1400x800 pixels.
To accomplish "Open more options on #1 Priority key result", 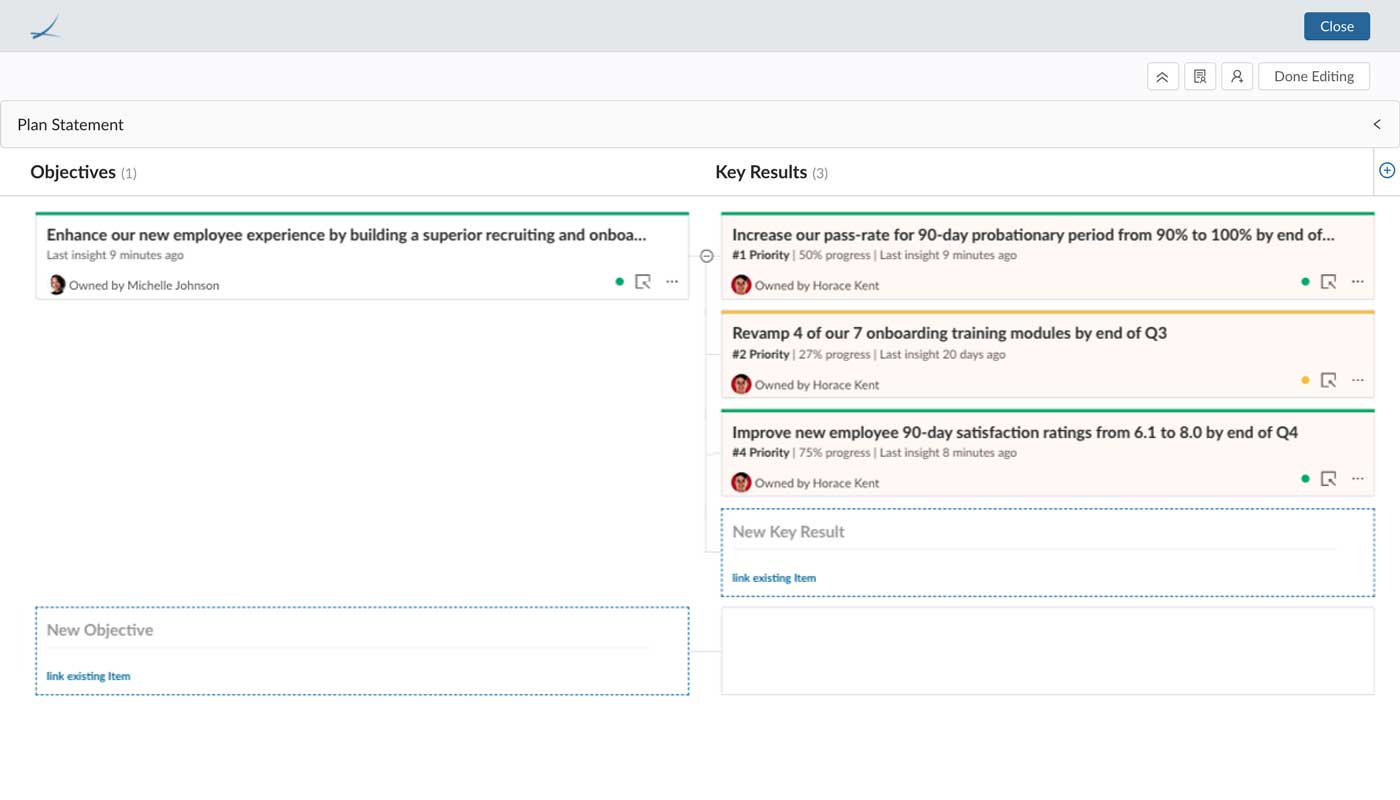I will point(1358,282).
